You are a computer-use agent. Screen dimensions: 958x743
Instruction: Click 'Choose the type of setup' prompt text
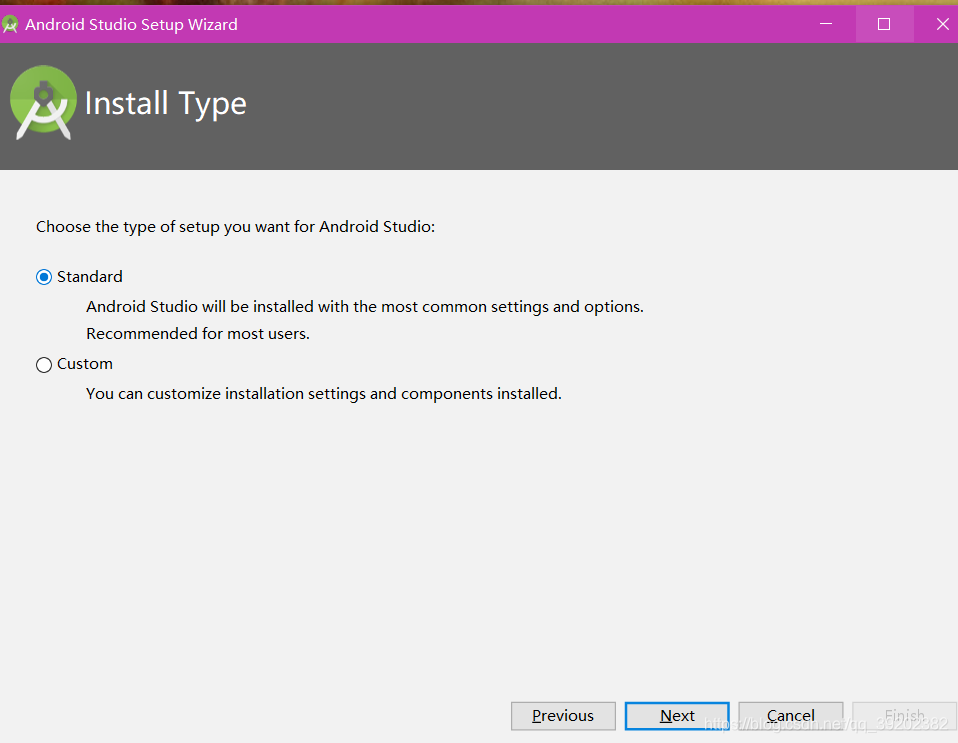click(x=235, y=227)
